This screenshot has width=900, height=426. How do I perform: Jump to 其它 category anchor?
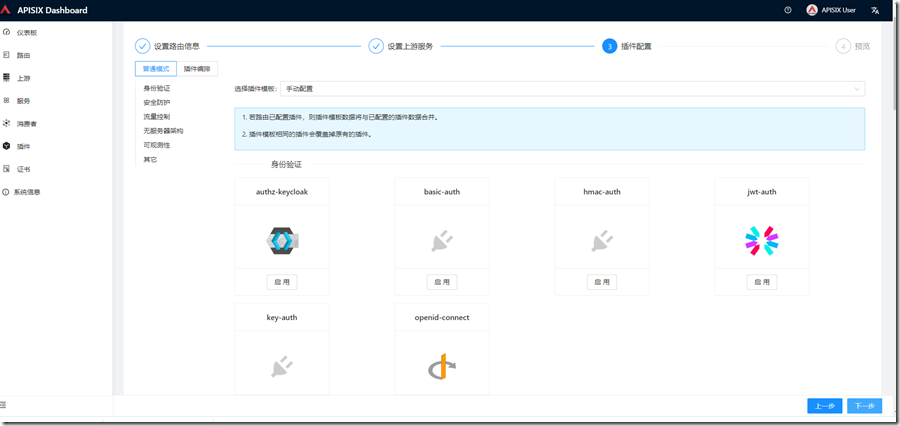coord(150,160)
